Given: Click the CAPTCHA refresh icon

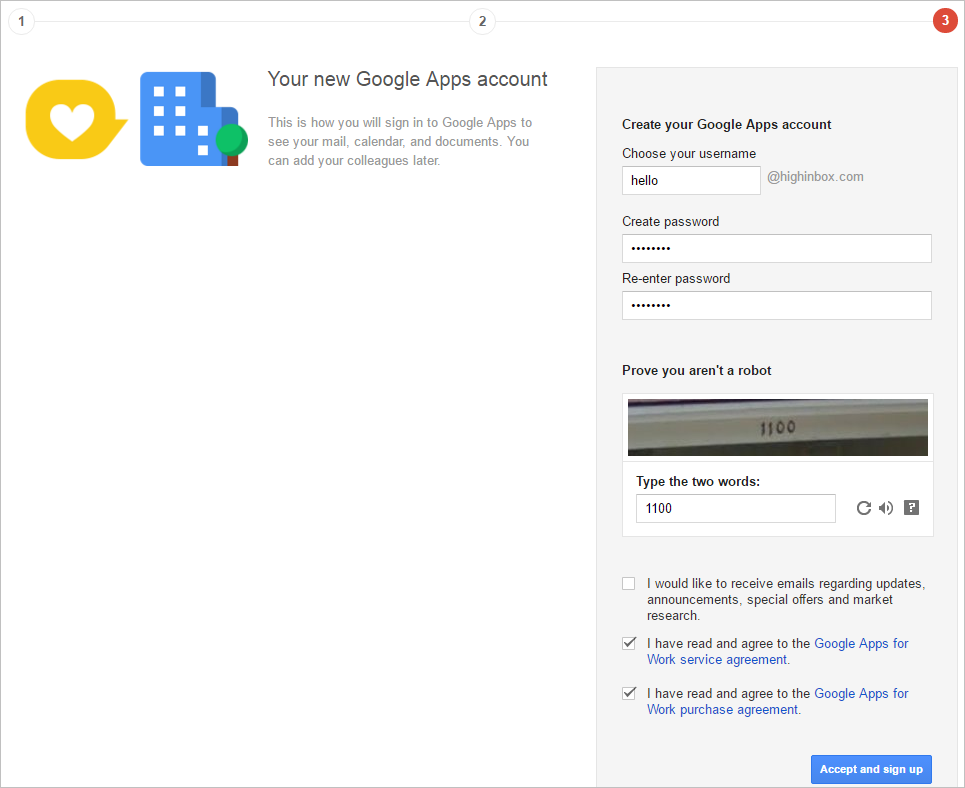Looking at the screenshot, I should (x=863, y=508).
